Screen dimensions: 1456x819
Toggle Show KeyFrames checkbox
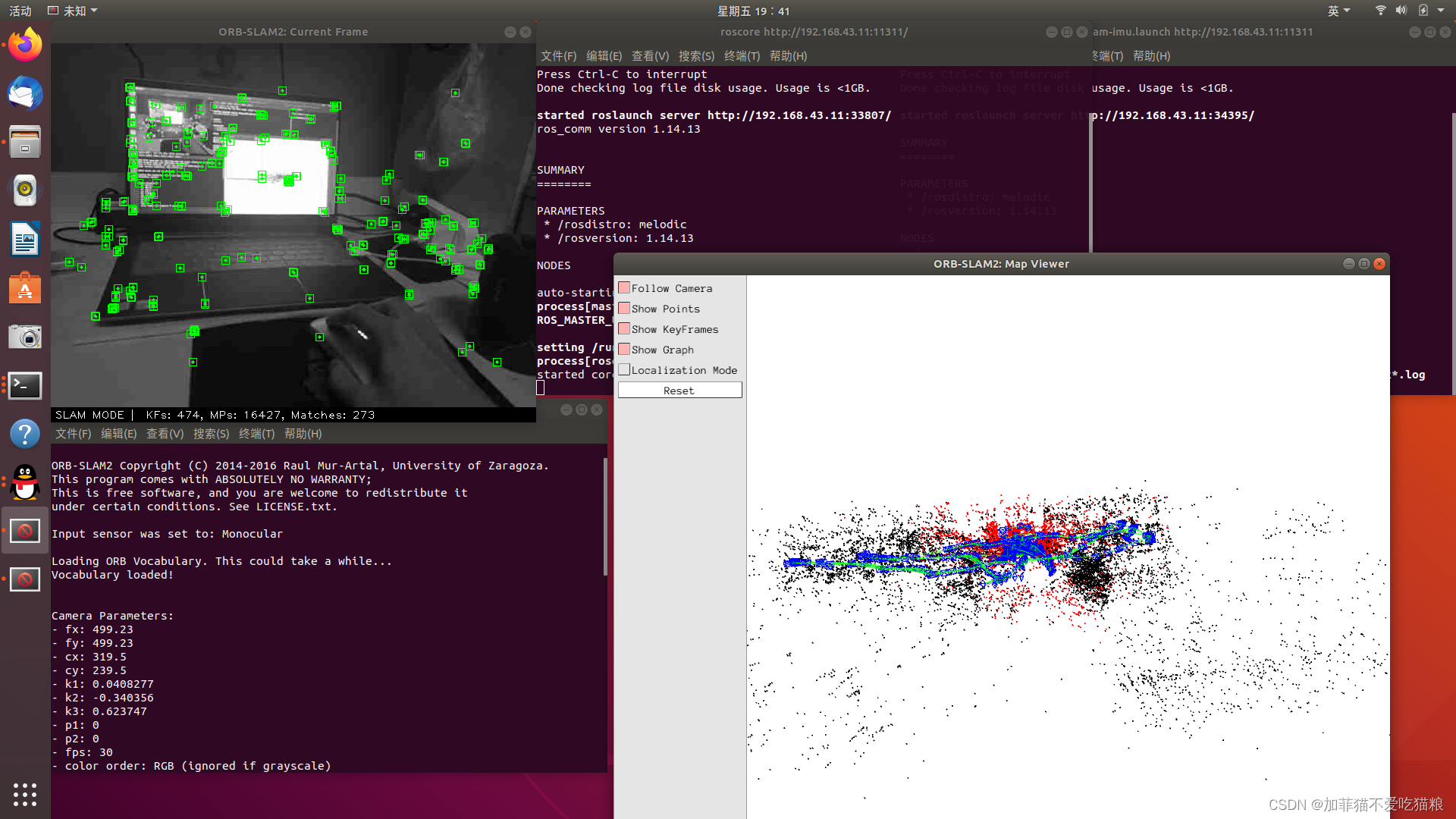pyautogui.click(x=624, y=329)
